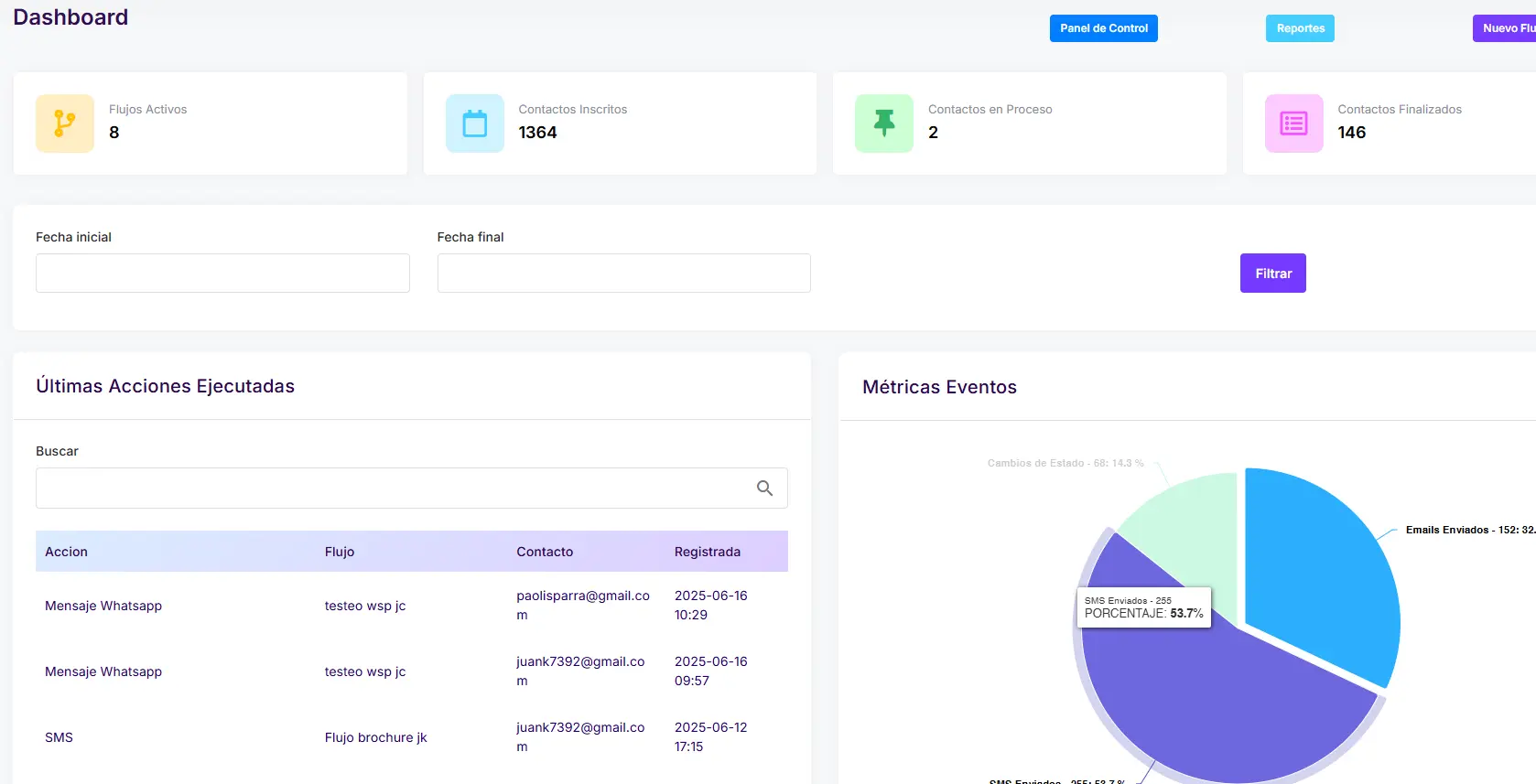Screen dimensions: 1536x784
Task: Focus the Fecha final date field
Action: [x=623, y=274]
